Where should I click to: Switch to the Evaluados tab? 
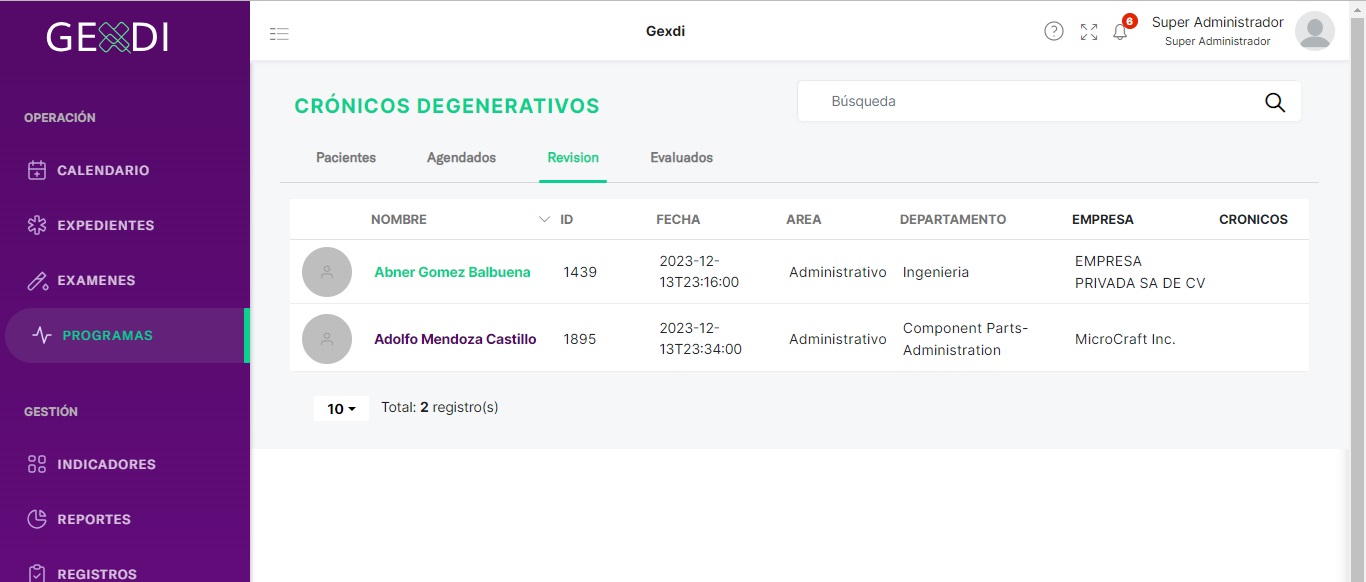pos(681,158)
